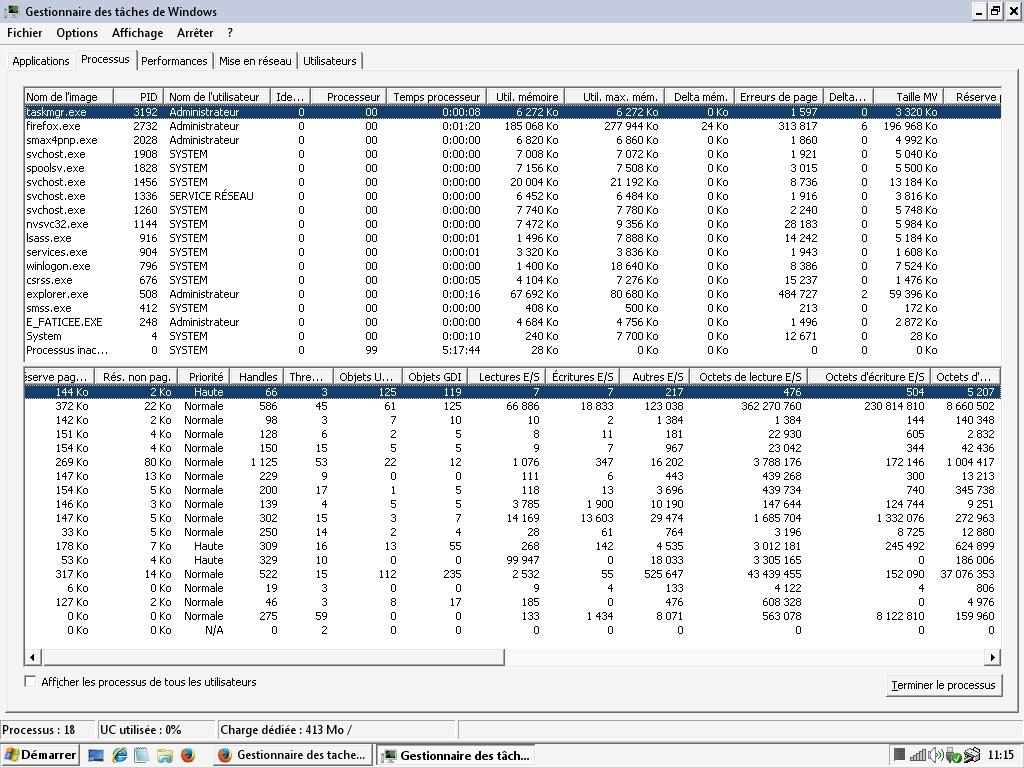This screenshot has height=768, width=1024.
Task: Sort by Objets GDI column header
Action: [434, 377]
